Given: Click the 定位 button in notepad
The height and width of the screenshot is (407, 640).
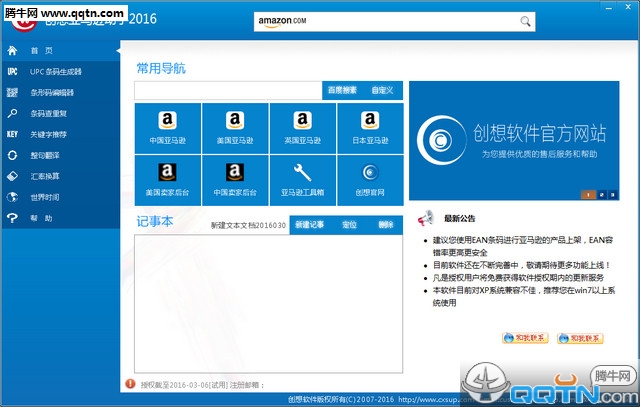Looking at the screenshot, I should [349, 225].
